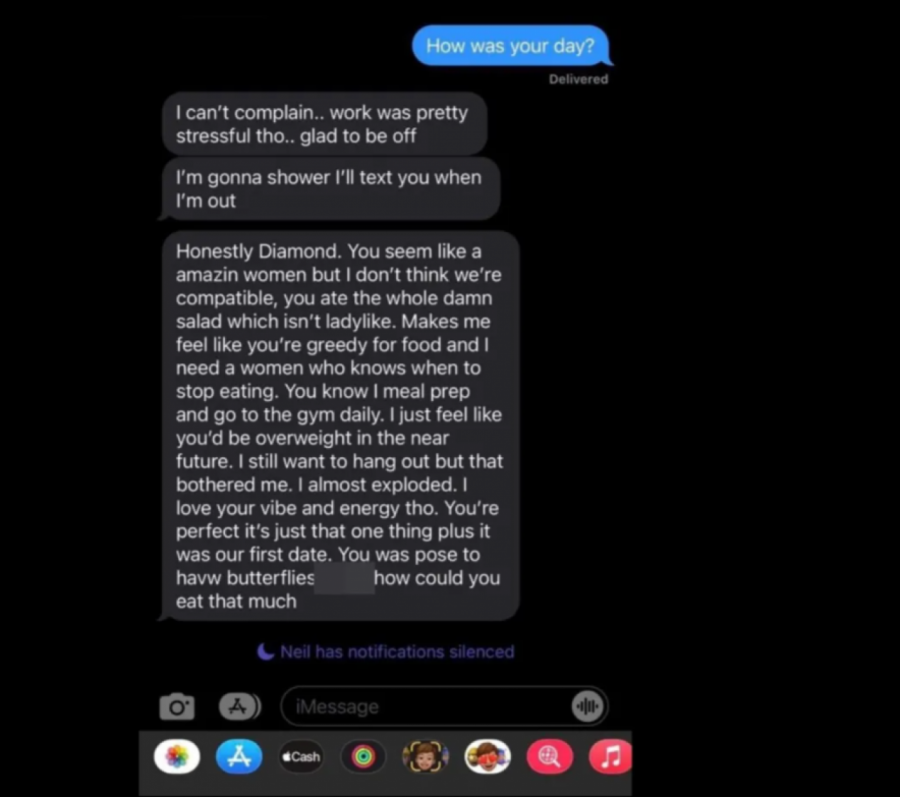
Task: Tap the audio message waveform icon
Action: click(587, 706)
